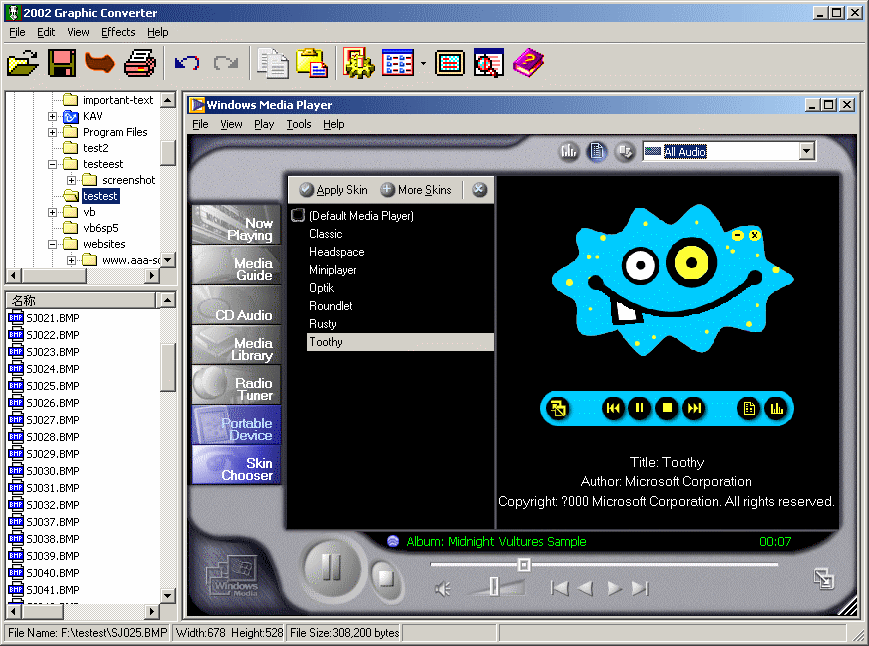Select the Classic skin
Image resolution: width=869 pixels, height=646 pixels.
(326, 234)
